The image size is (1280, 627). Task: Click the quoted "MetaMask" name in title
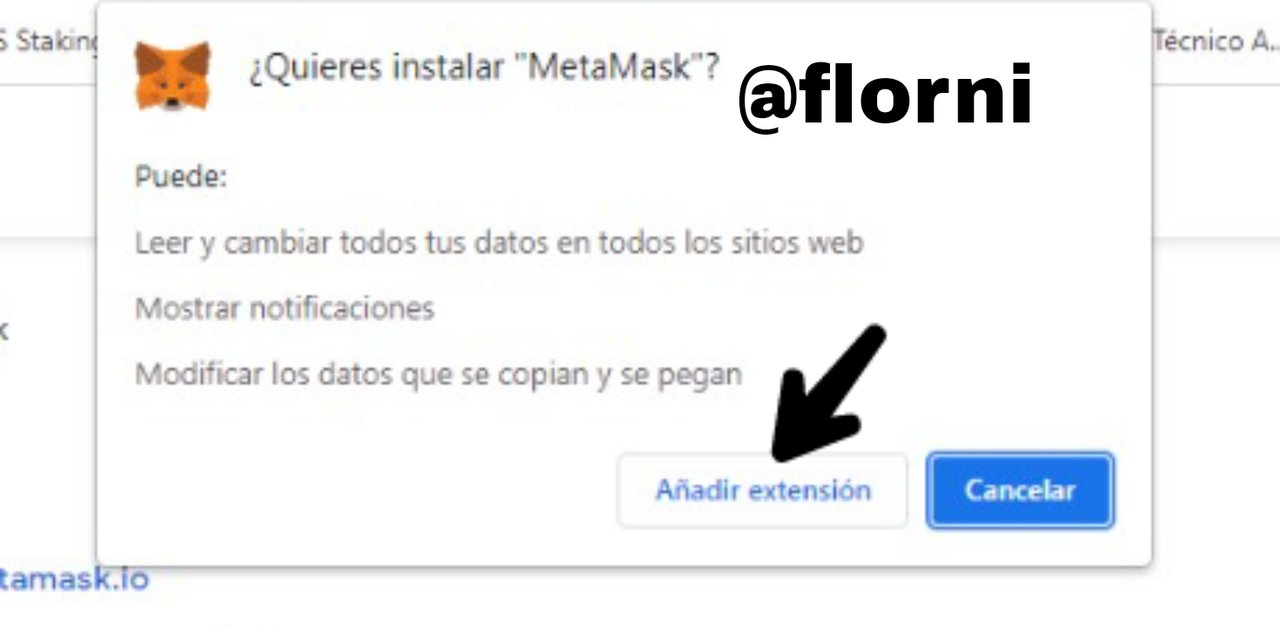[x=609, y=68]
